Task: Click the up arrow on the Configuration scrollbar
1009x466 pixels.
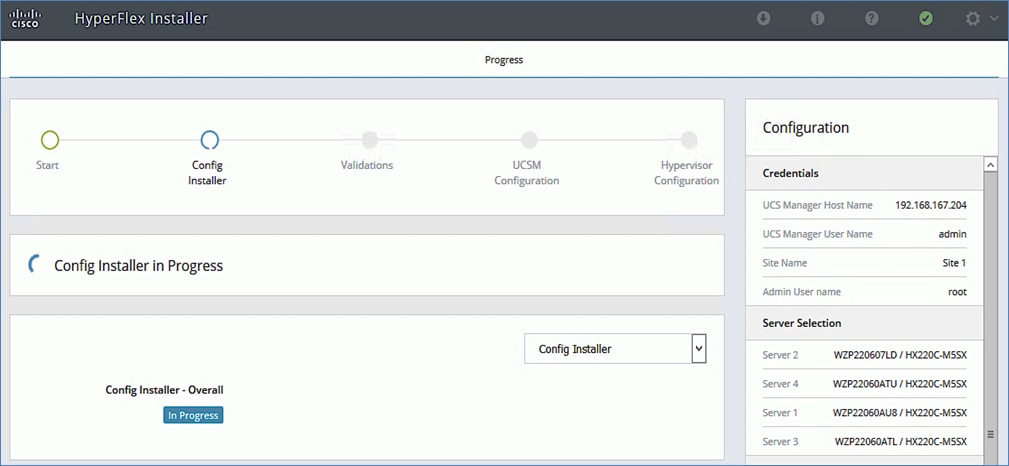Action: click(x=991, y=165)
